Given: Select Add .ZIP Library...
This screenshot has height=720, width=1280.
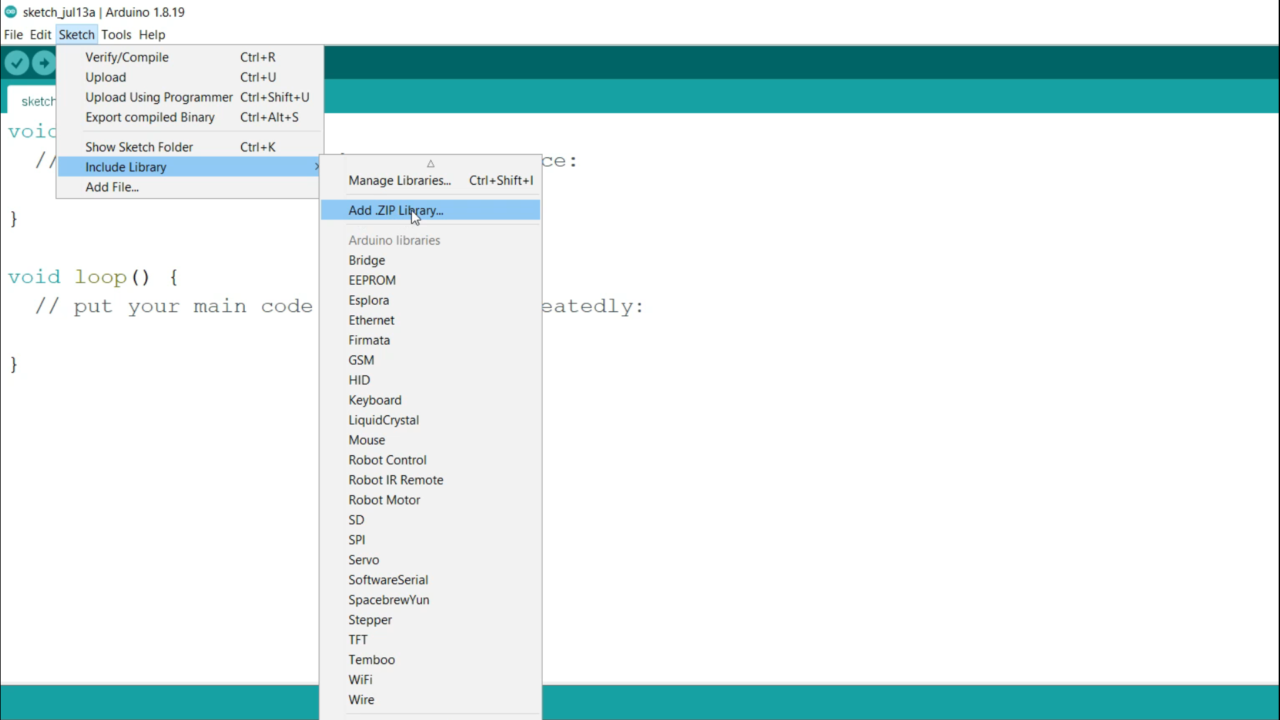Looking at the screenshot, I should point(430,210).
